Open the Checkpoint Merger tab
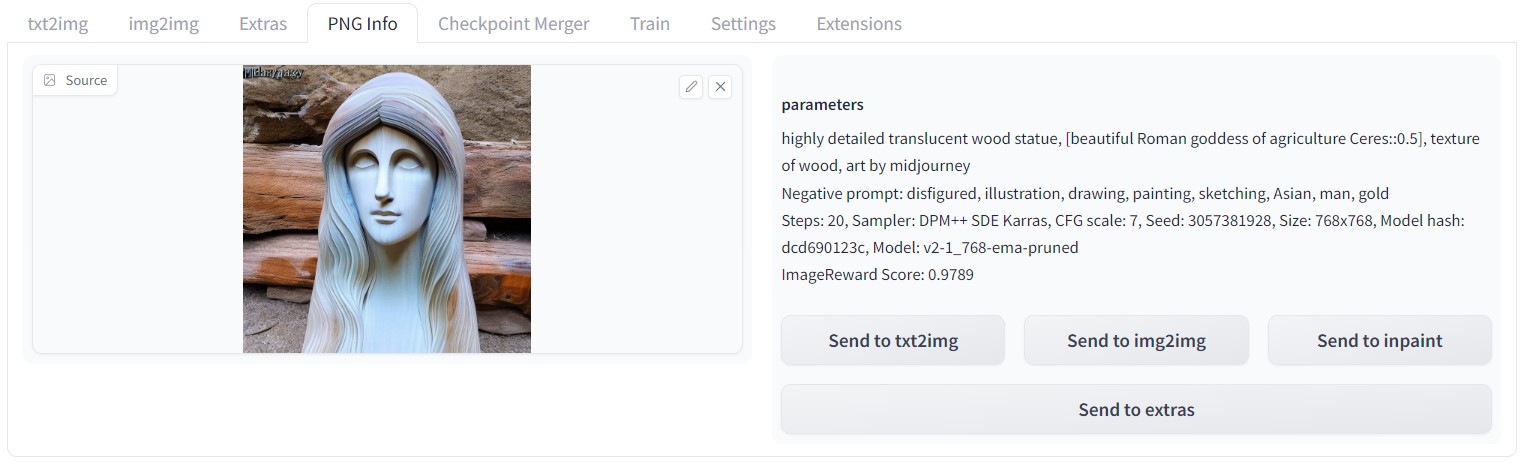The height and width of the screenshot is (463, 1527). [513, 24]
